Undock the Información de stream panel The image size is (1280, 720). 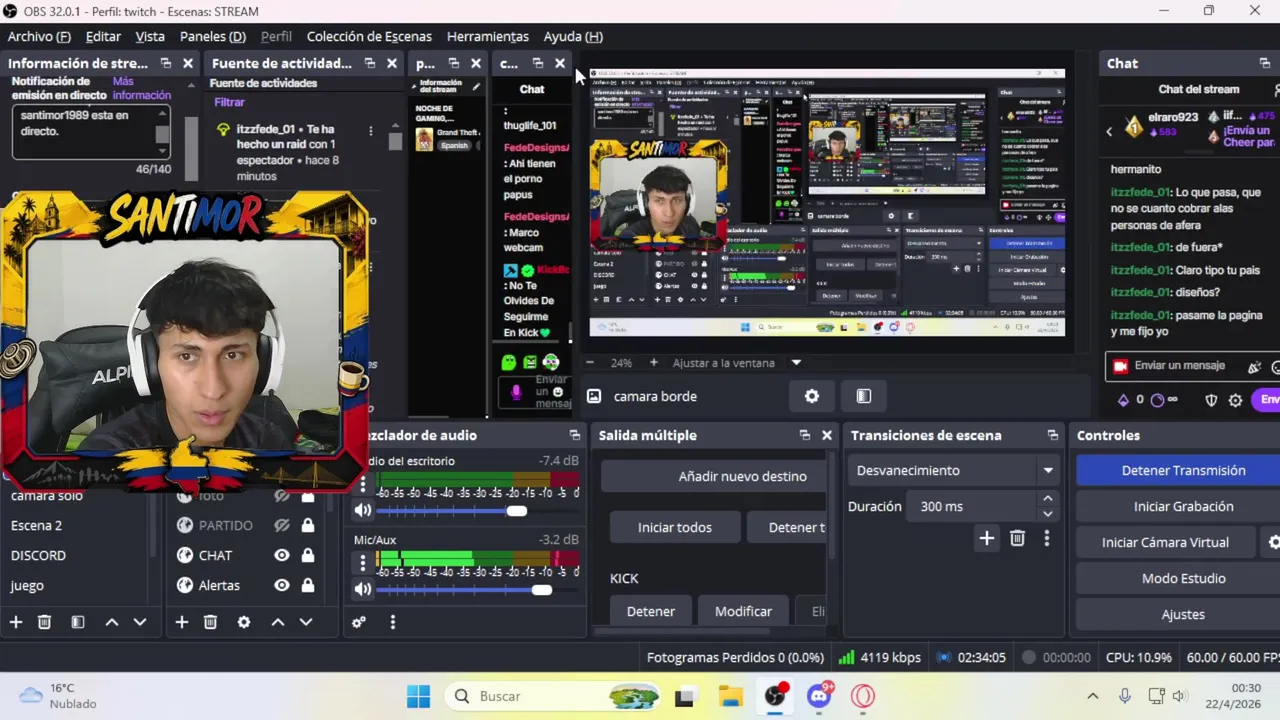click(166, 63)
